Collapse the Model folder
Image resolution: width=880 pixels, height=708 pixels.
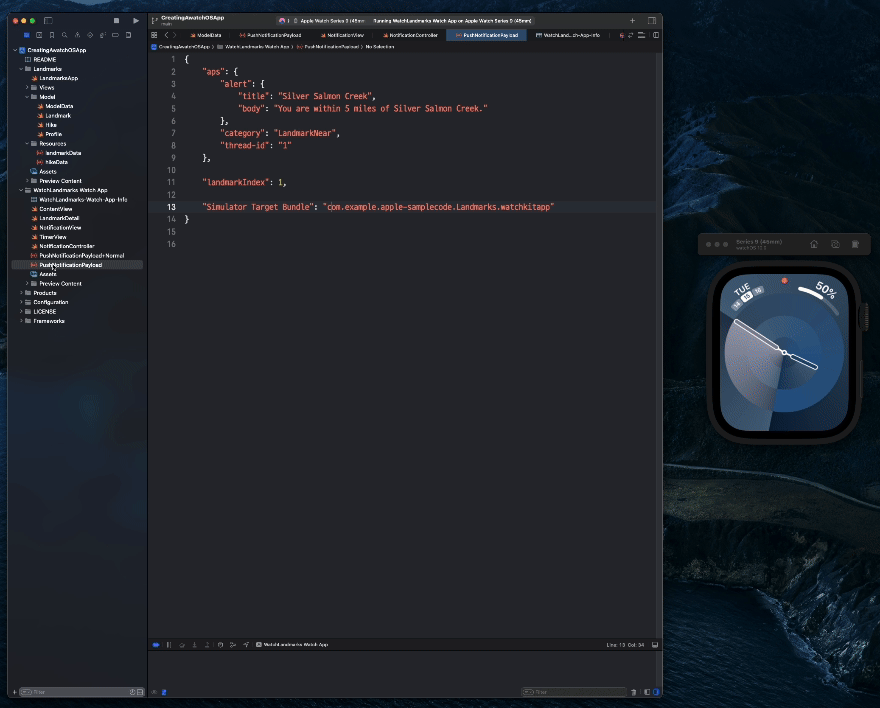(27, 96)
